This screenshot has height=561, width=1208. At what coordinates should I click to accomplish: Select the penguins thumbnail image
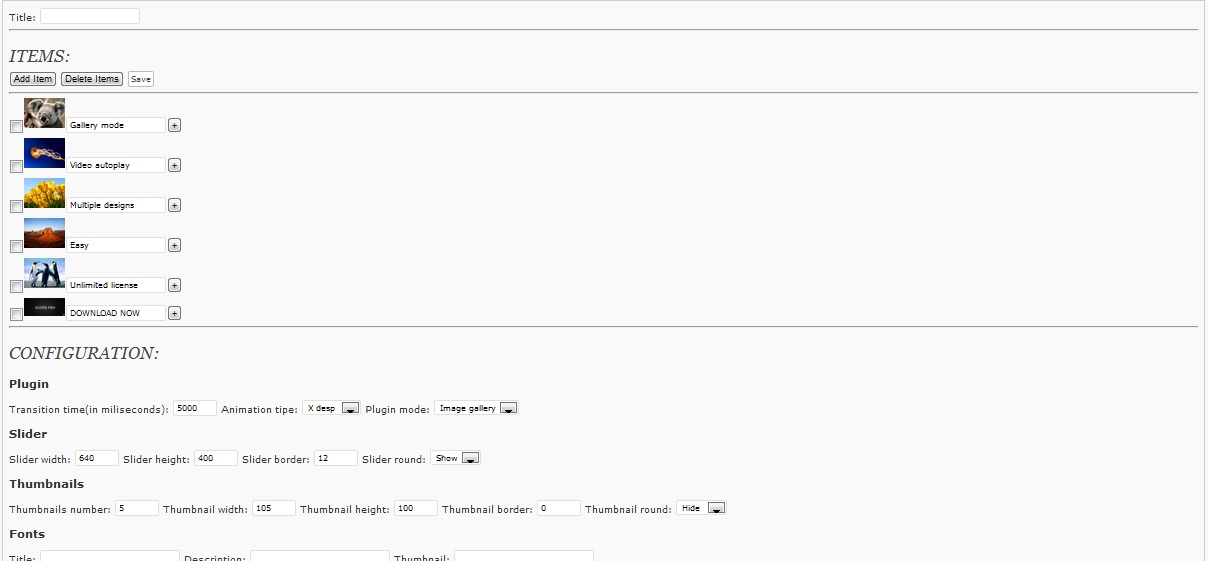click(x=45, y=273)
